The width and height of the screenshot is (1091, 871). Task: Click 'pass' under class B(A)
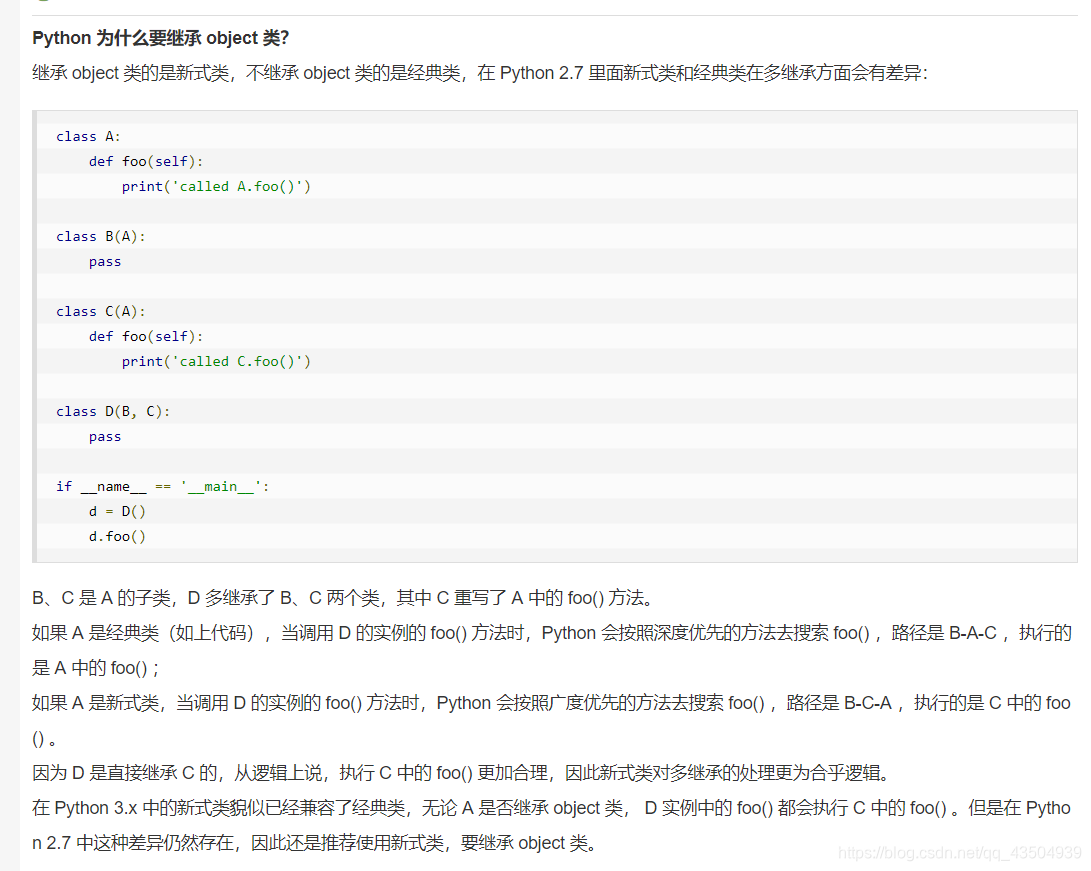105,262
